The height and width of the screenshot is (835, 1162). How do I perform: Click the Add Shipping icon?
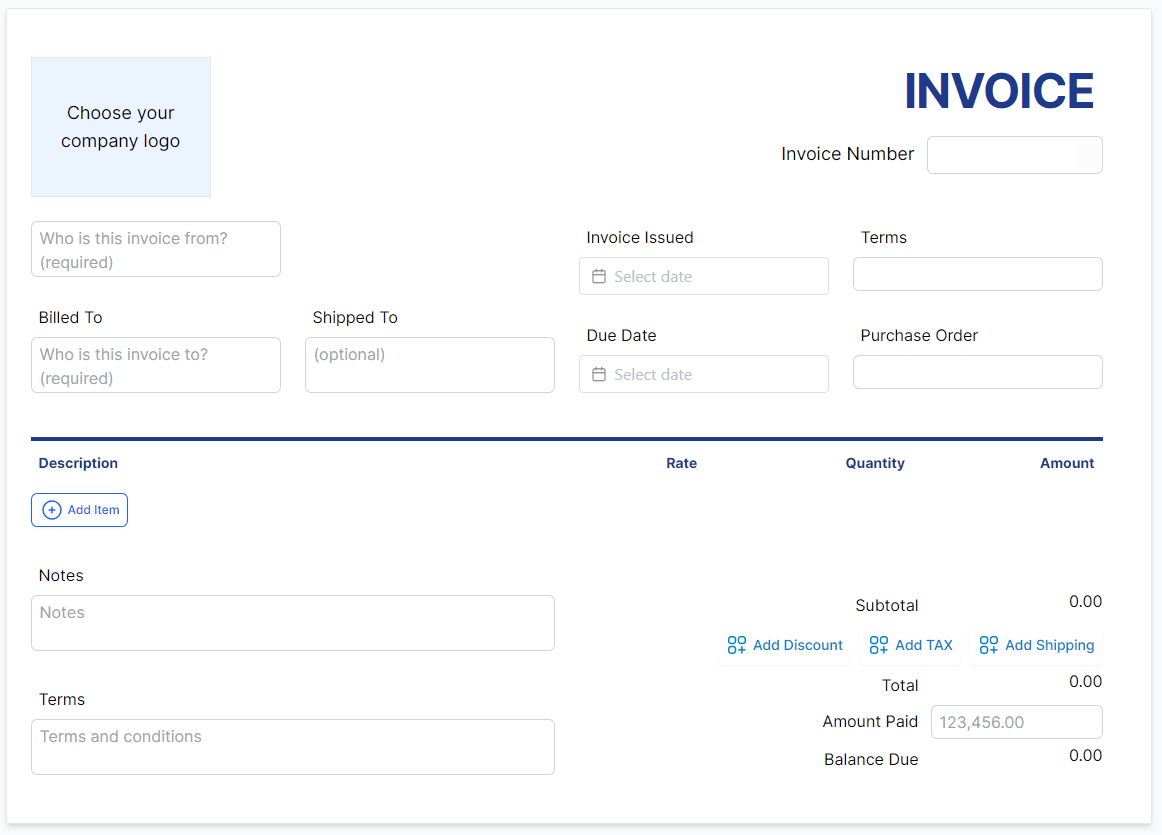(x=989, y=645)
